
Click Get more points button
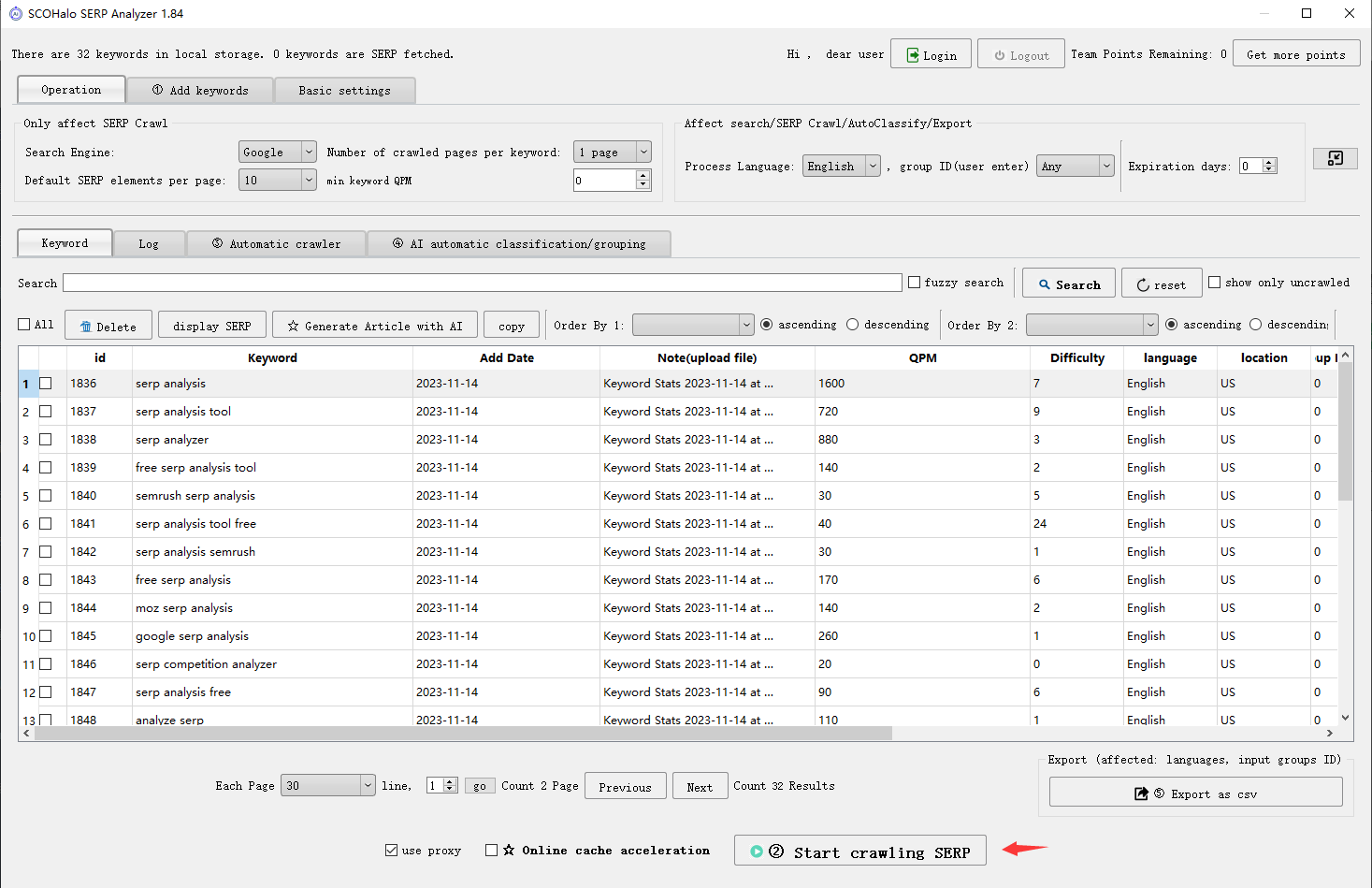[x=1296, y=54]
